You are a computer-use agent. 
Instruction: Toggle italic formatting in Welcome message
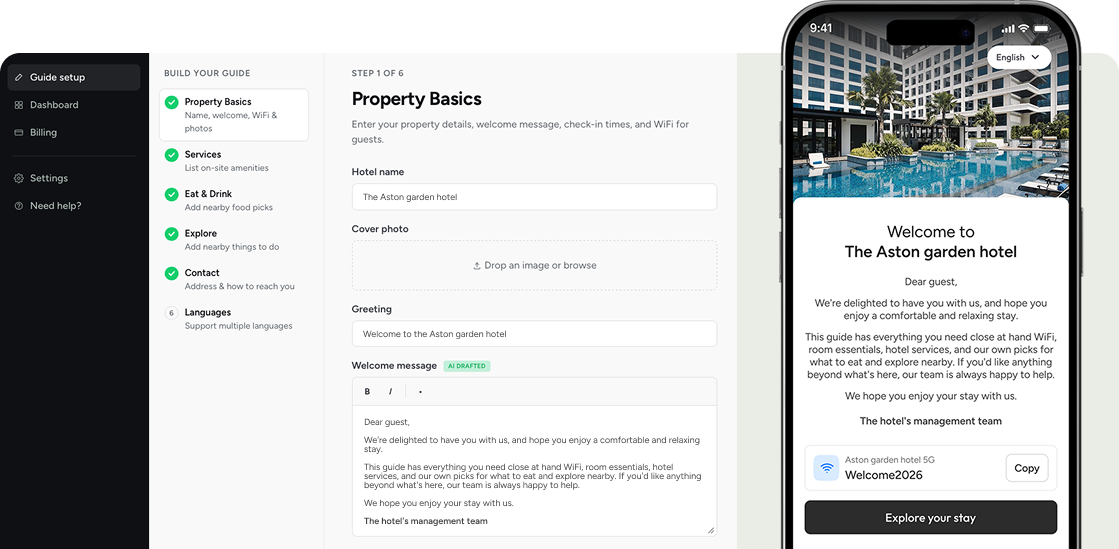pos(390,391)
